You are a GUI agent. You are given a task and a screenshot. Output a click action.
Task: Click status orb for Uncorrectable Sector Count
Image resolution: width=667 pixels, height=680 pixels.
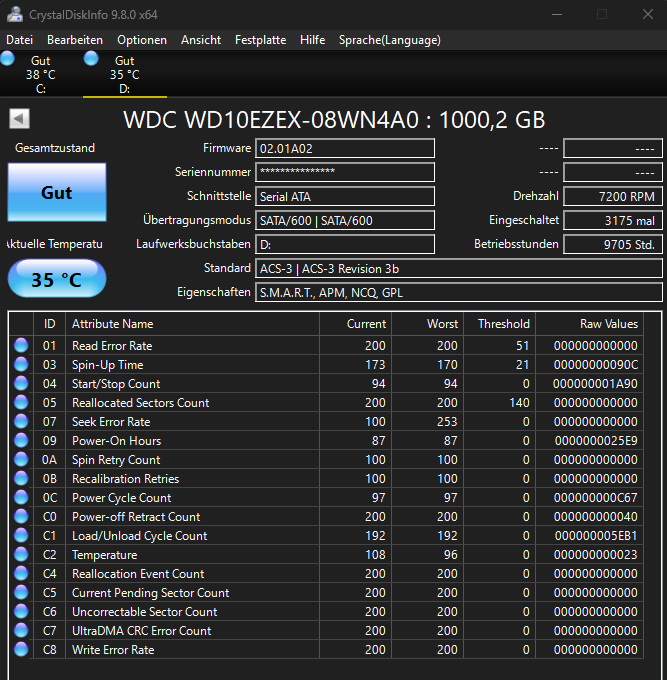click(x=21, y=611)
